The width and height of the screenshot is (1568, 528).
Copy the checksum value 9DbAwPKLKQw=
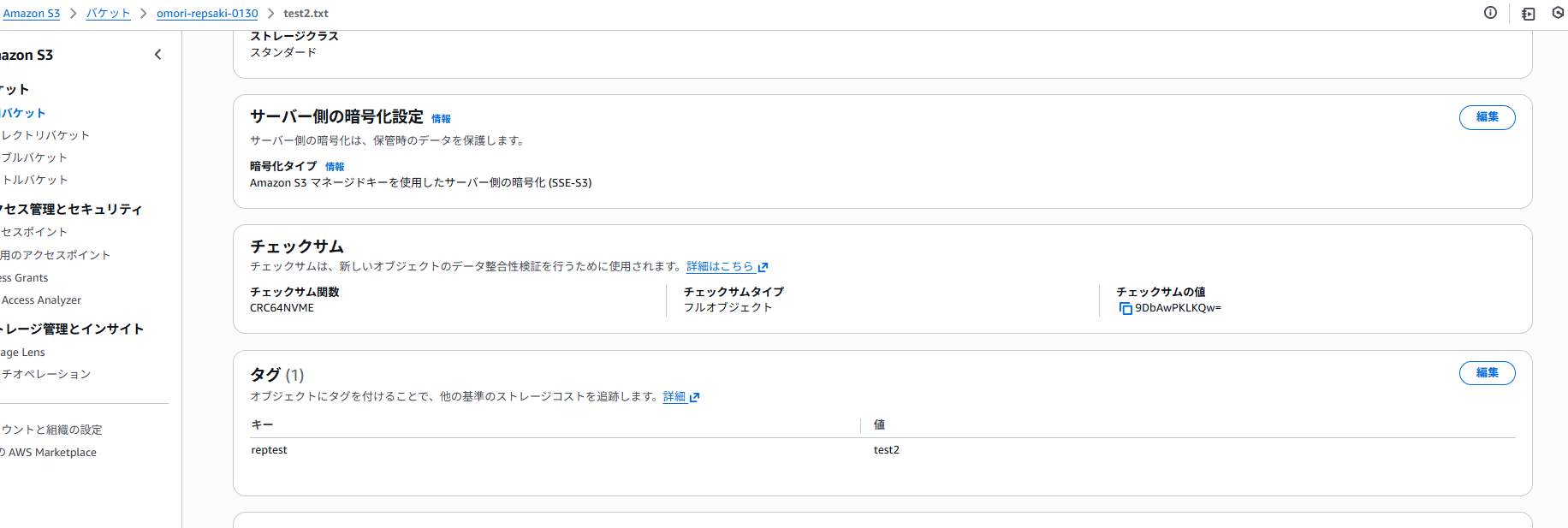click(1126, 308)
